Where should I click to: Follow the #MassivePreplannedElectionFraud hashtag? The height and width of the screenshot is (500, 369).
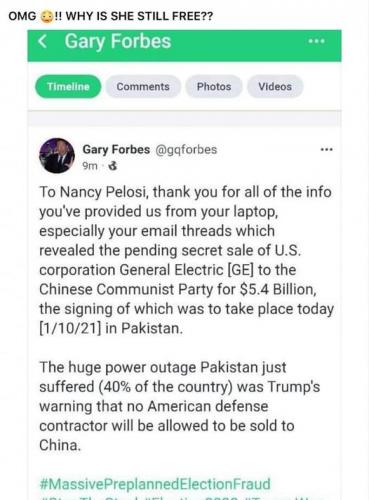[155, 484]
